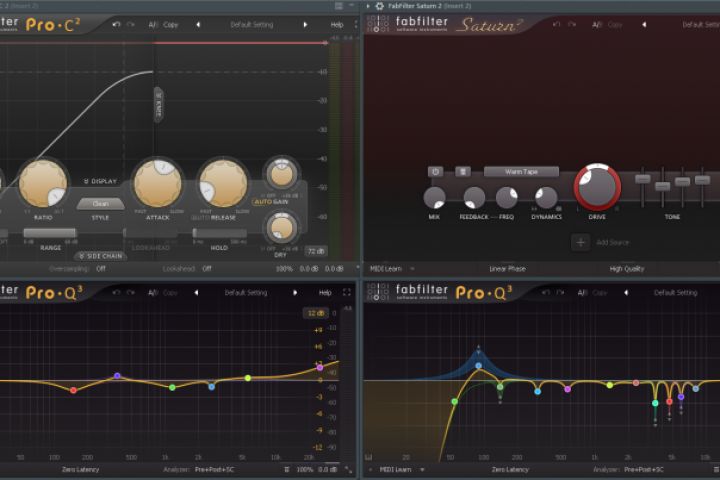
Task: Click the Knee handle on compressor curve
Action: pyautogui.click(x=158, y=105)
